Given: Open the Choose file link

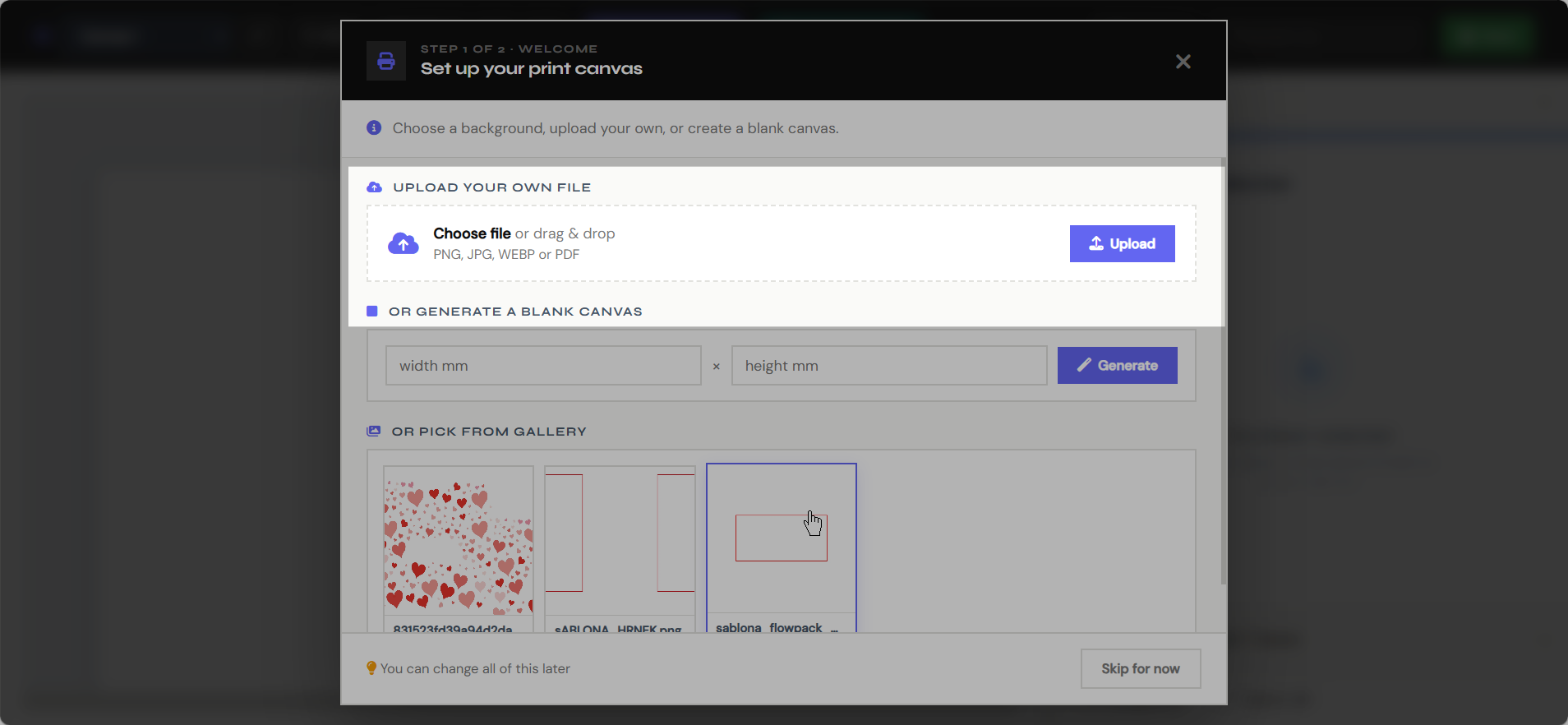Looking at the screenshot, I should tap(472, 233).
